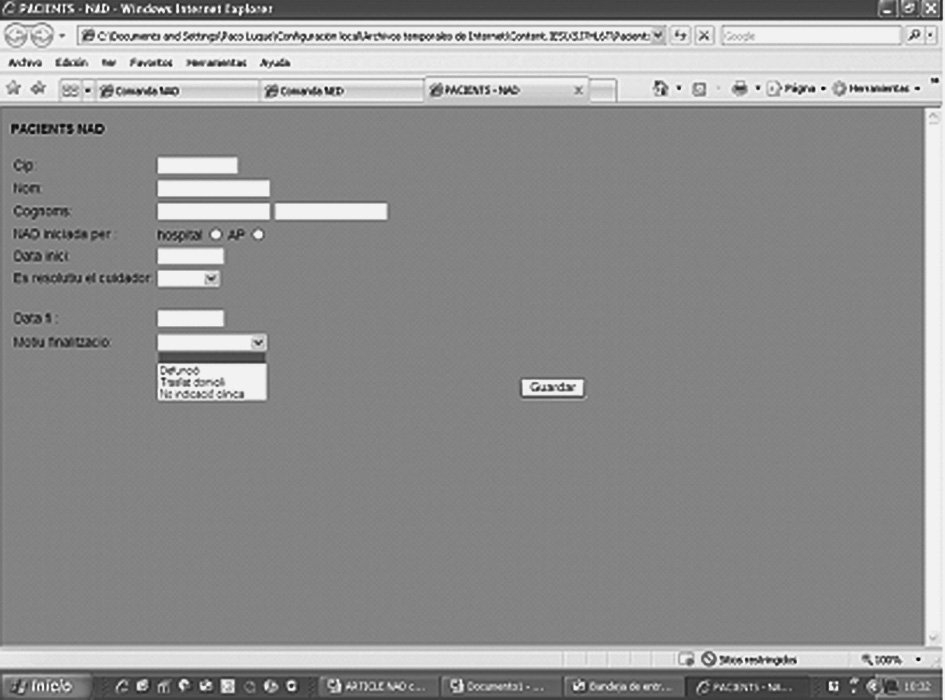
Task: Click the search magnifier icon
Action: point(915,35)
